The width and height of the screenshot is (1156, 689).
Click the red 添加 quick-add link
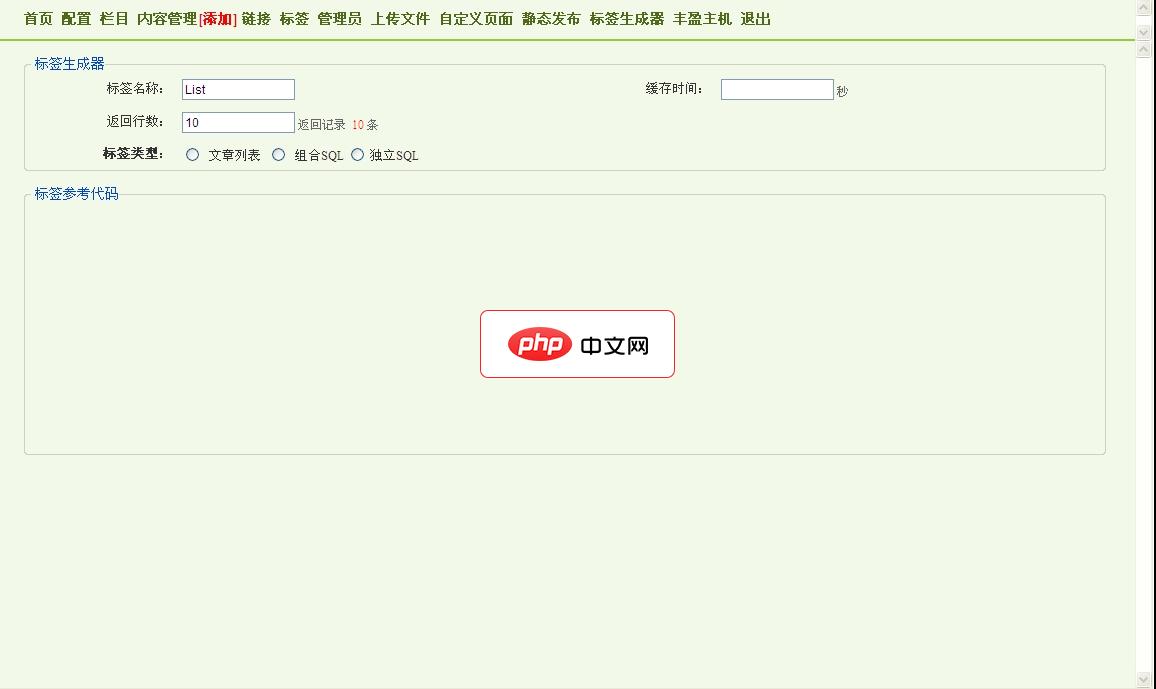pyautogui.click(x=218, y=18)
